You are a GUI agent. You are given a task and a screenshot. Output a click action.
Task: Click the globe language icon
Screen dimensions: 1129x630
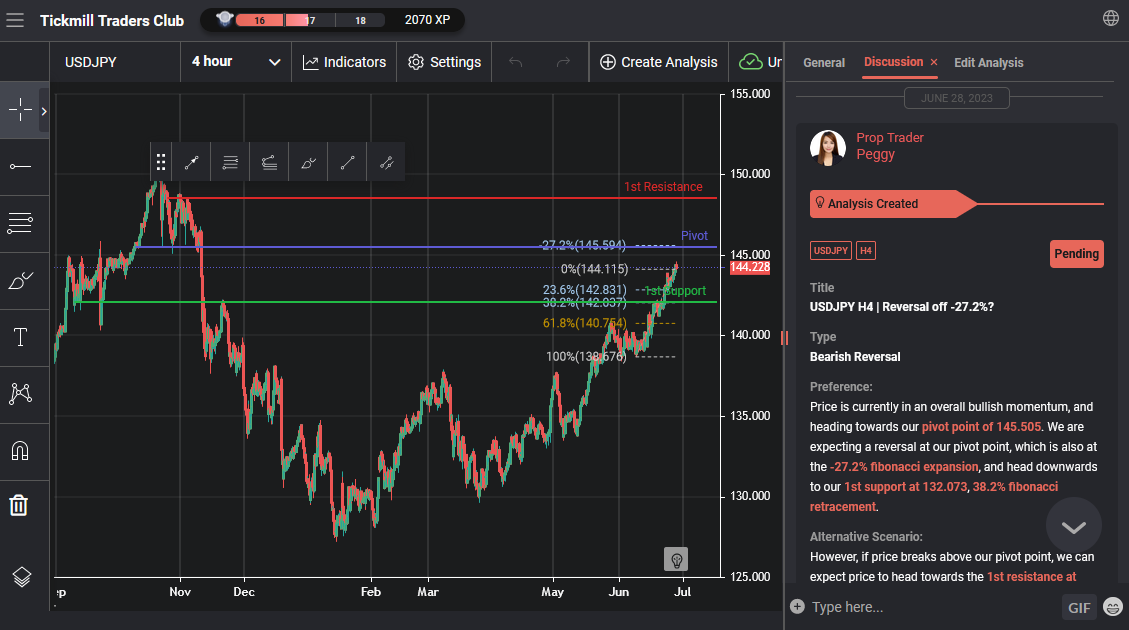1111,18
